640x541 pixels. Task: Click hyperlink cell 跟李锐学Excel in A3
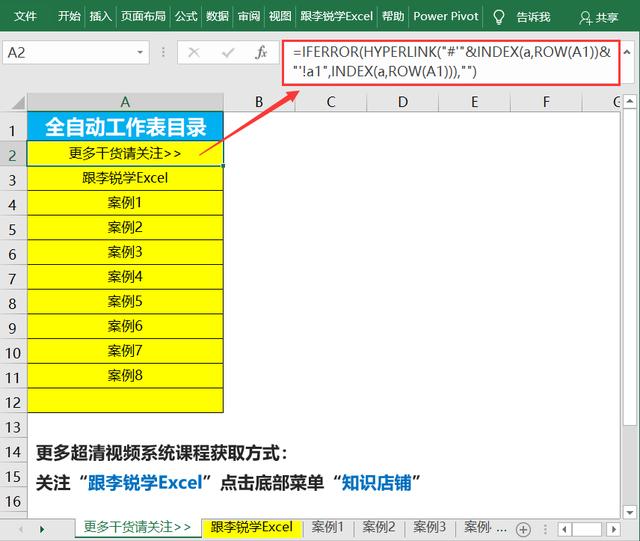coord(125,178)
